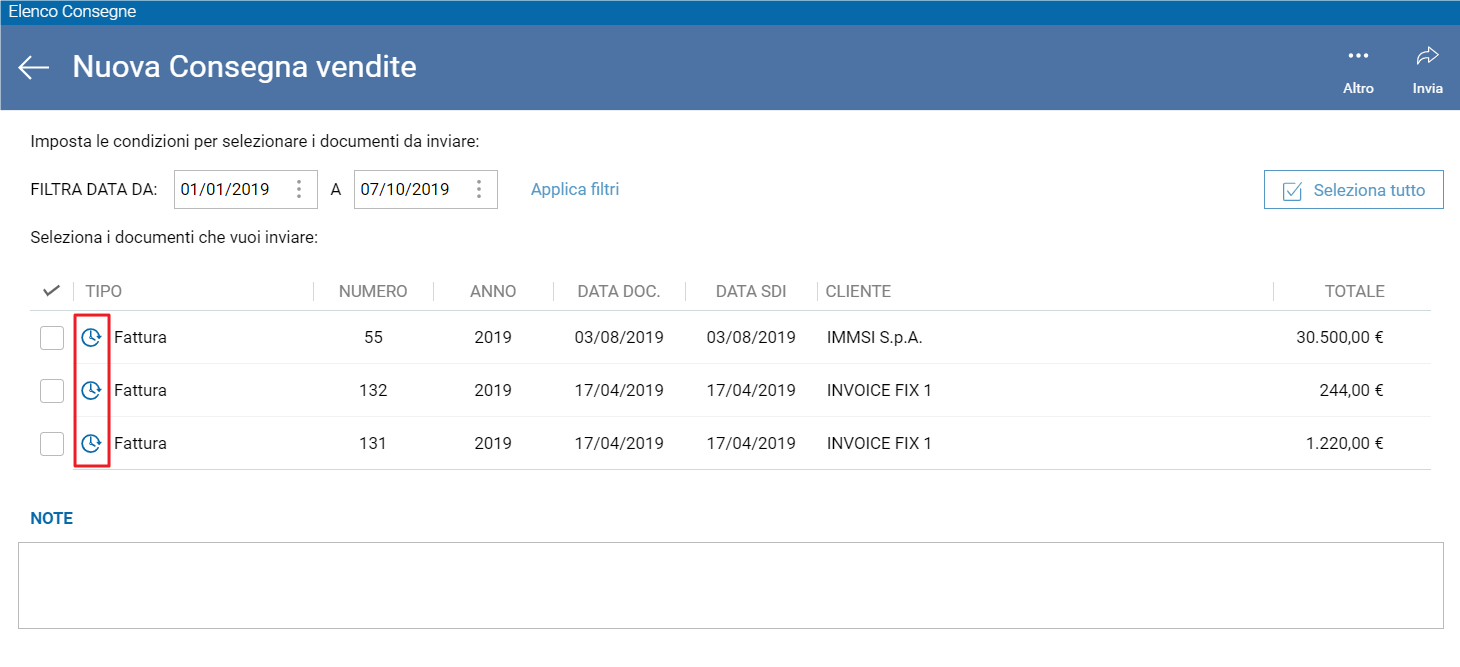Click inside the Note text area

[731, 585]
